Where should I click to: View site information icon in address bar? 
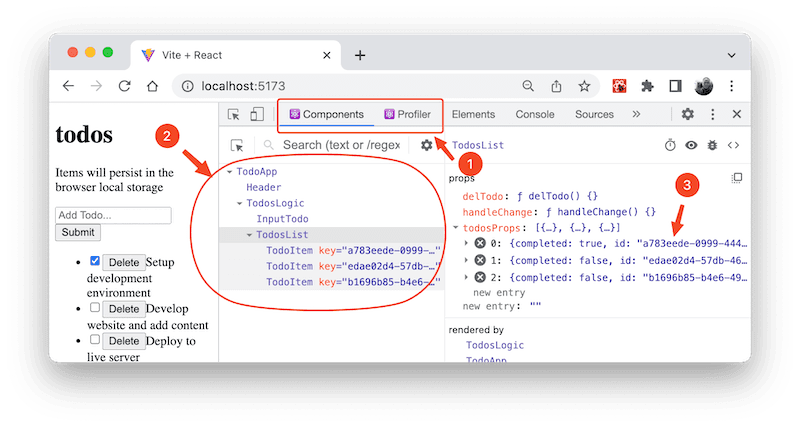tap(188, 86)
